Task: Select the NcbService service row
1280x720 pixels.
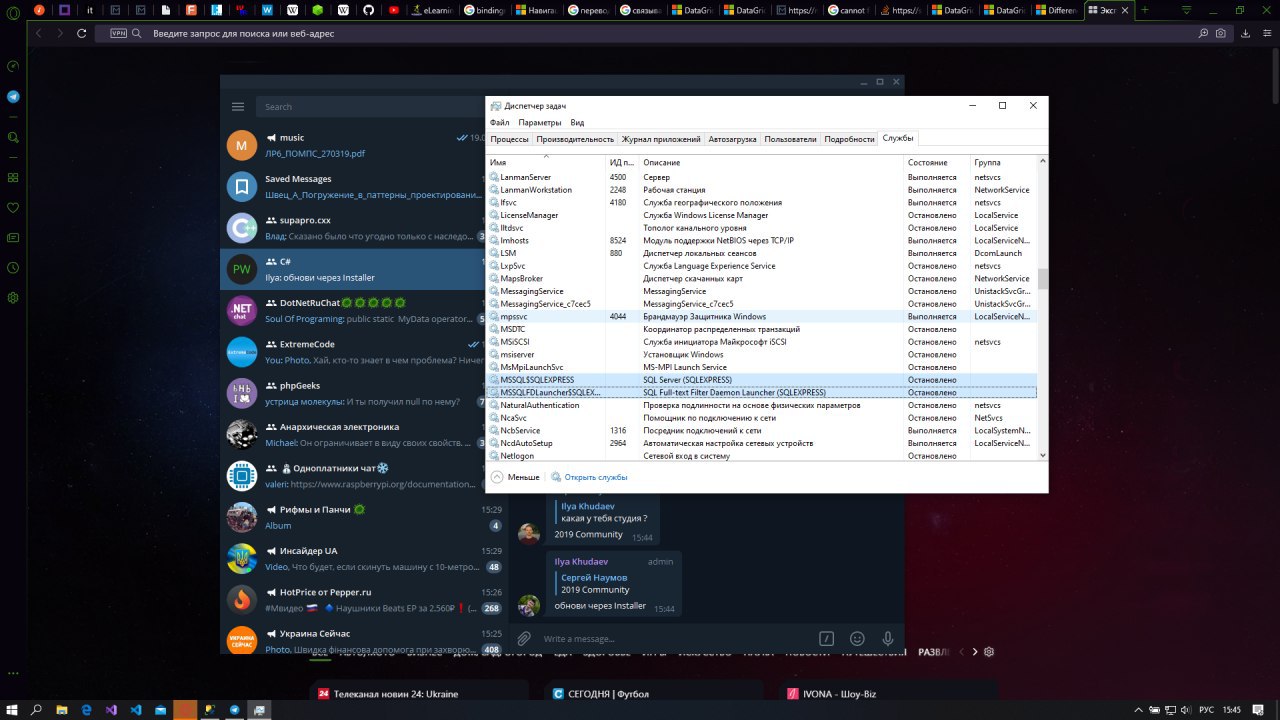Action: (762, 430)
